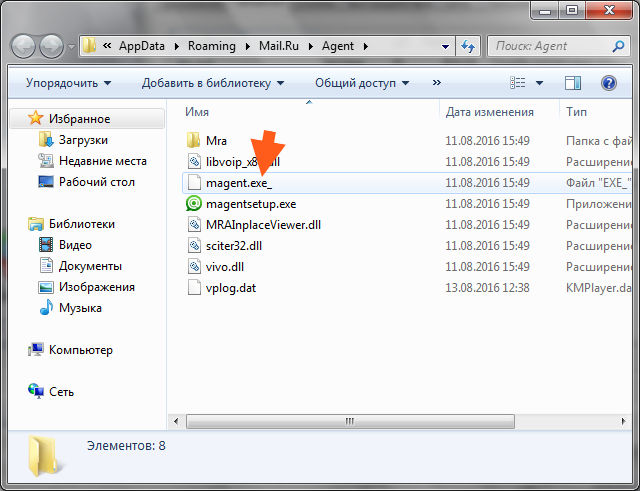Click the date "13.08.2016 12:38"

click(x=487, y=288)
